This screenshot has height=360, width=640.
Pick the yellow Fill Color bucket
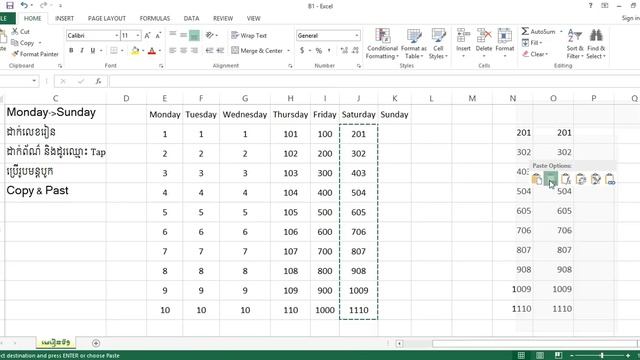pyautogui.click(x=135, y=51)
